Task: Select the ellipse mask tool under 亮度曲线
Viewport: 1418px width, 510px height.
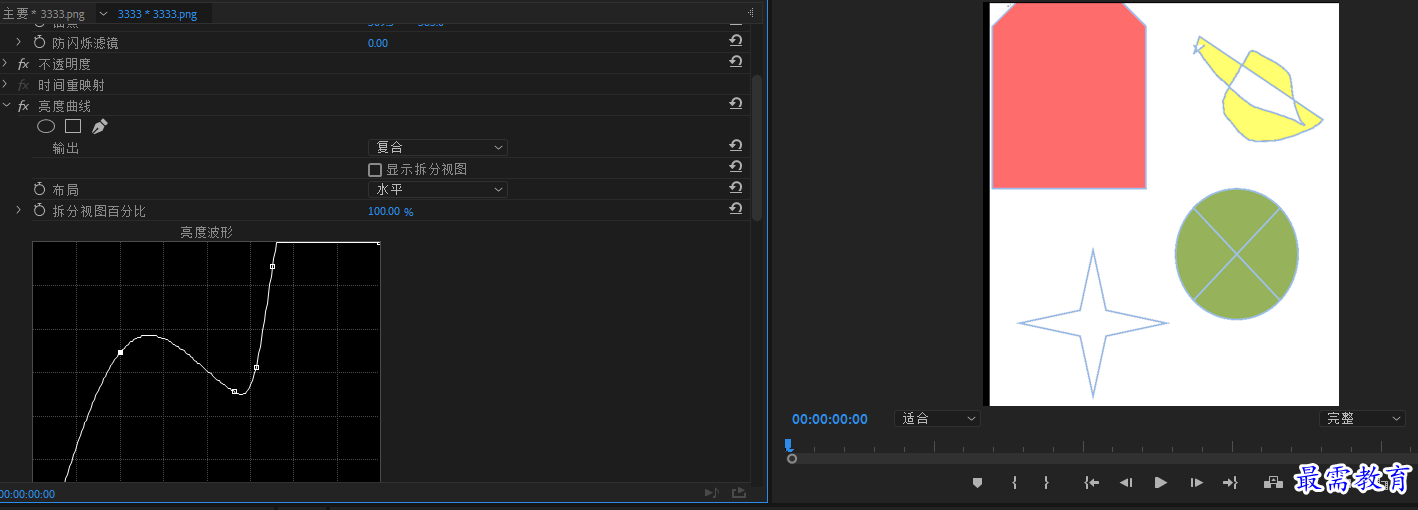Action: tap(46, 126)
